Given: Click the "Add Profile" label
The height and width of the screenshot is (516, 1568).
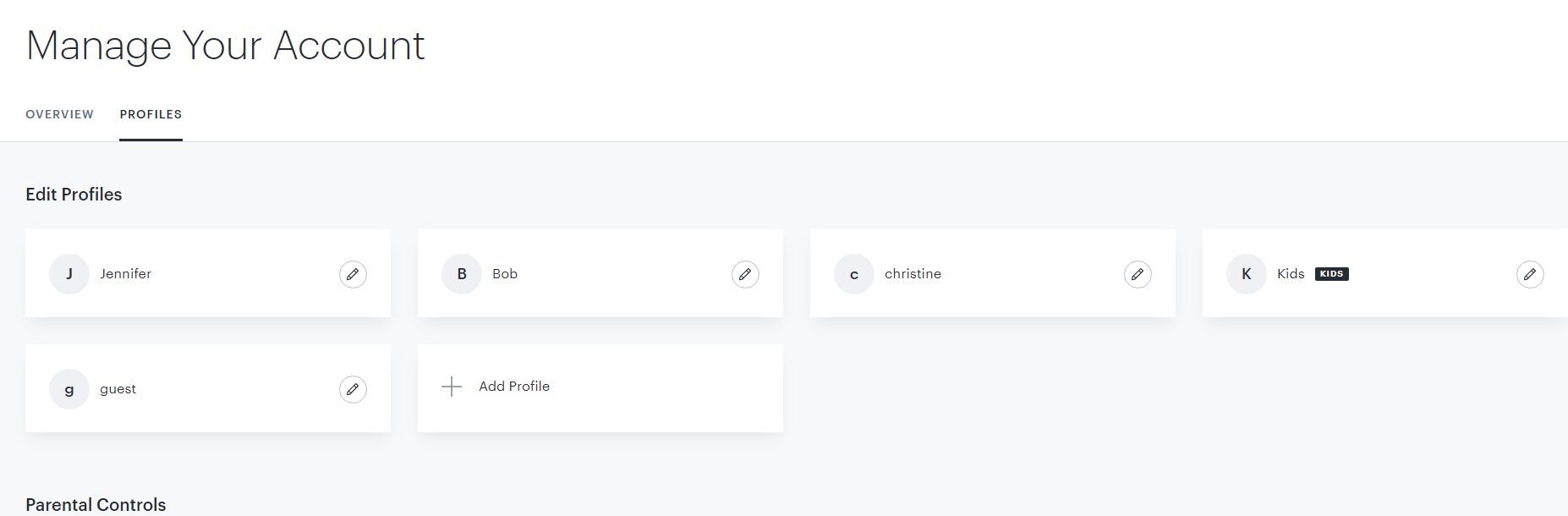Looking at the screenshot, I should [514, 387].
